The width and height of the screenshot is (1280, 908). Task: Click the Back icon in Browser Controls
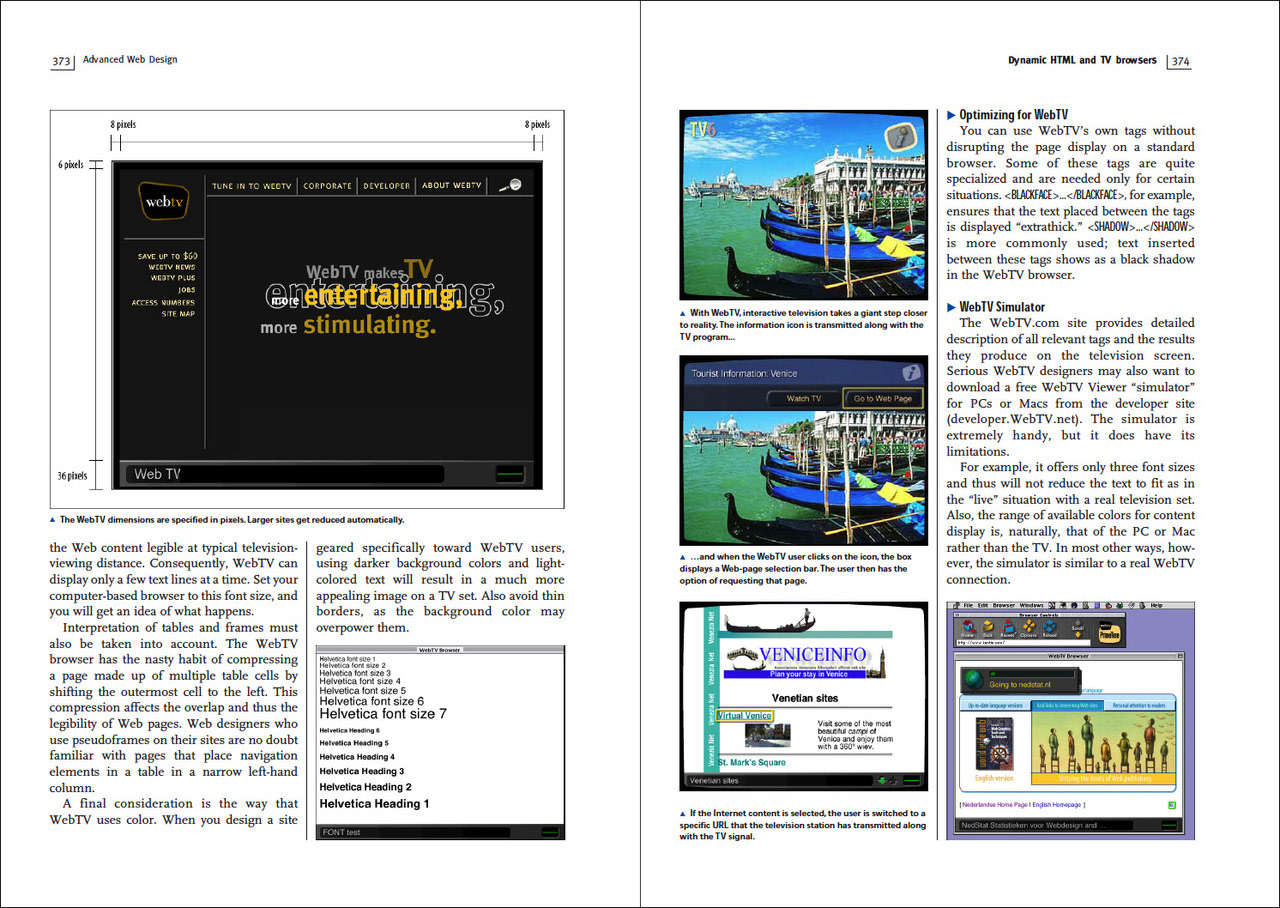tap(988, 628)
